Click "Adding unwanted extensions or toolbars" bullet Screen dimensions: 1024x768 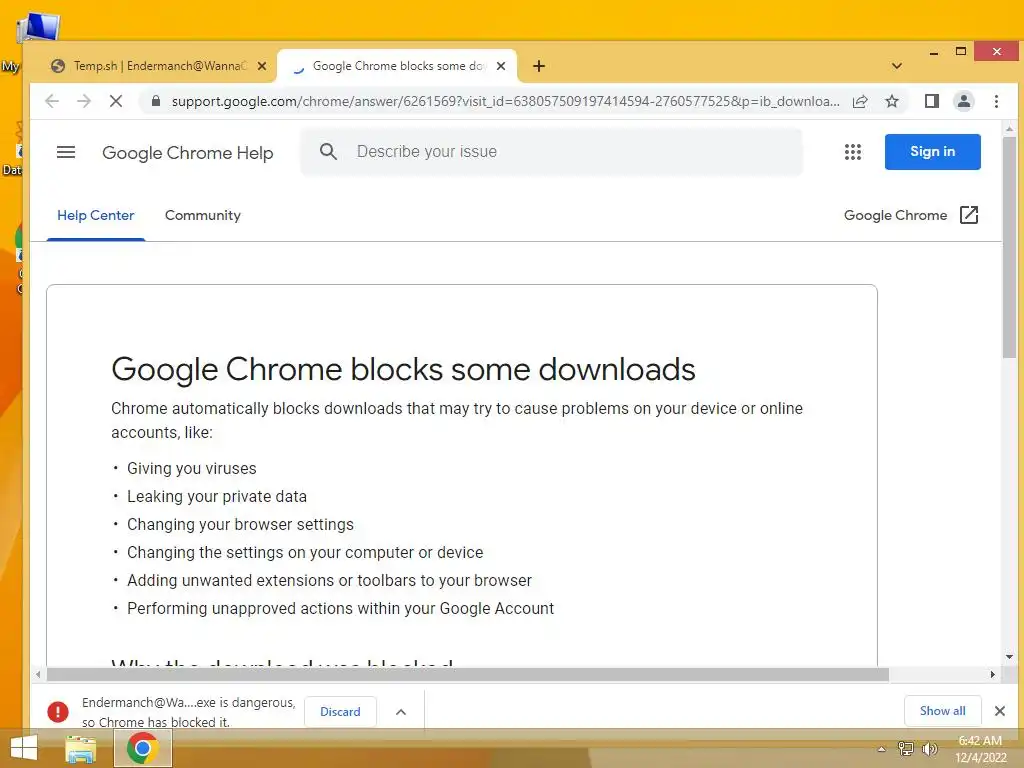pyautogui.click(x=329, y=581)
